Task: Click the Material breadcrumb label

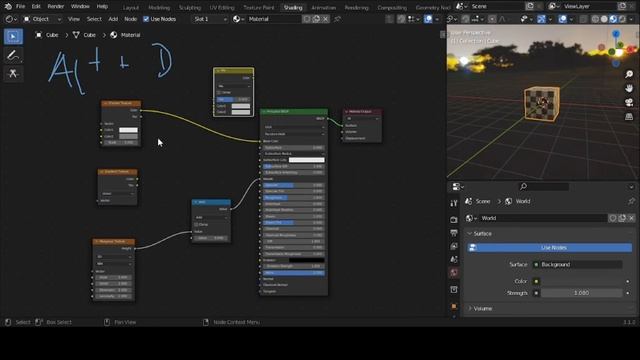Action: [x=131, y=35]
